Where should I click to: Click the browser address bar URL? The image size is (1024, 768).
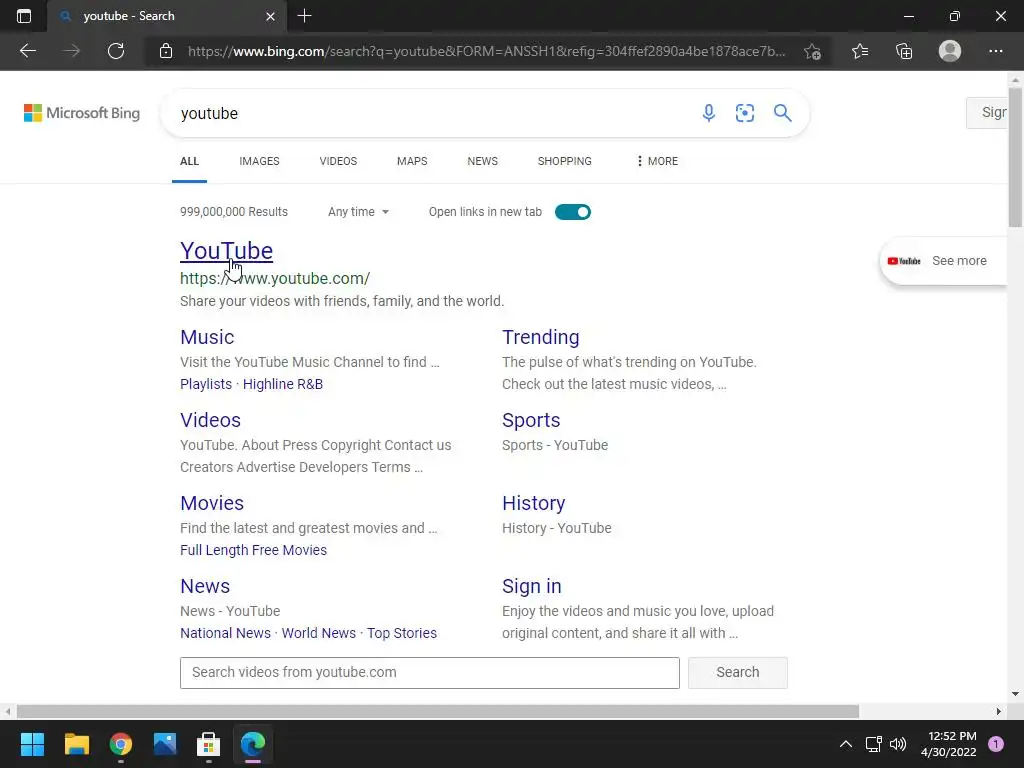pyautogui.click(x=486, y=51)
